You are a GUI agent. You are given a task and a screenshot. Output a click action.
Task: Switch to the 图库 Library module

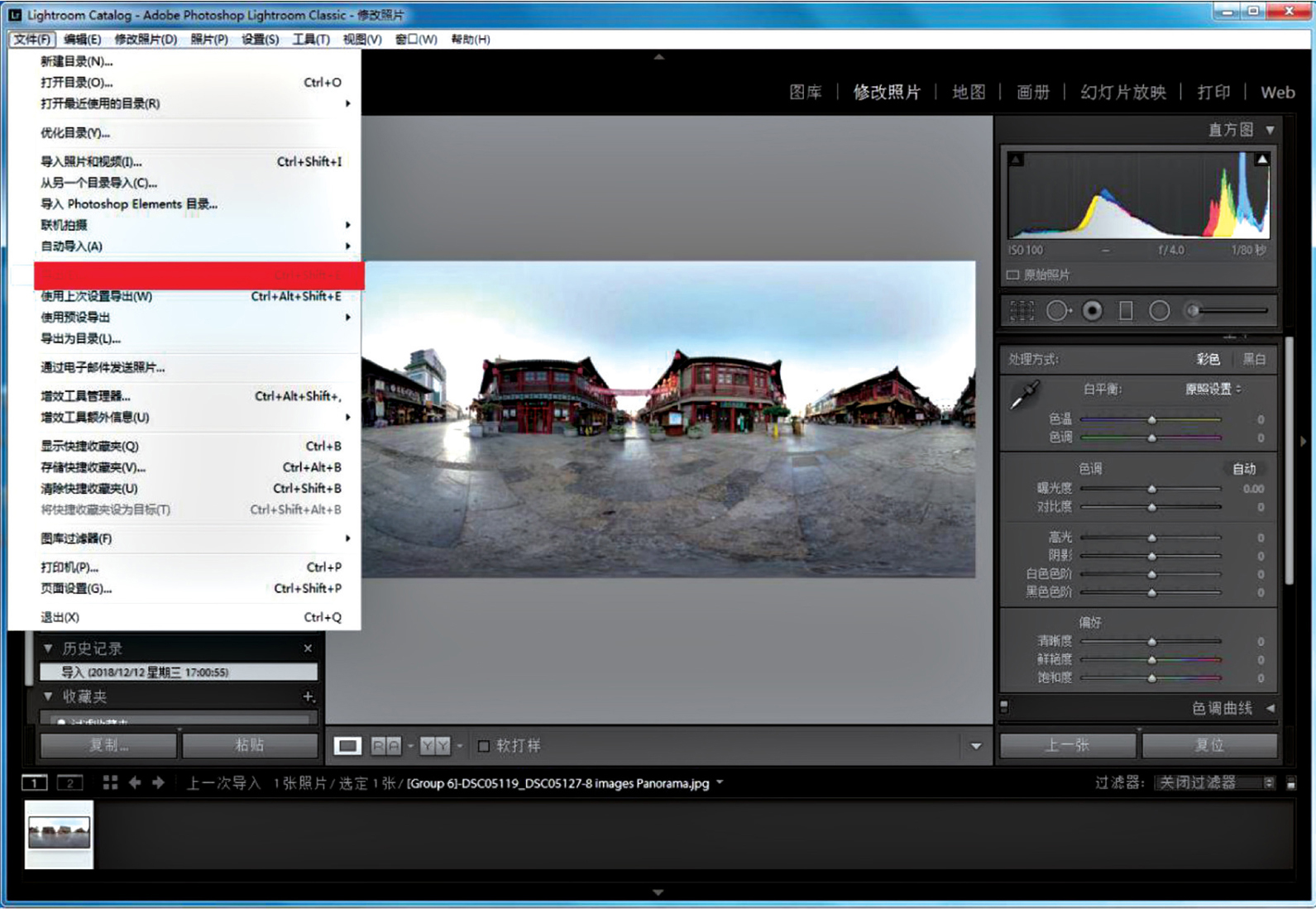coord(805,92)
